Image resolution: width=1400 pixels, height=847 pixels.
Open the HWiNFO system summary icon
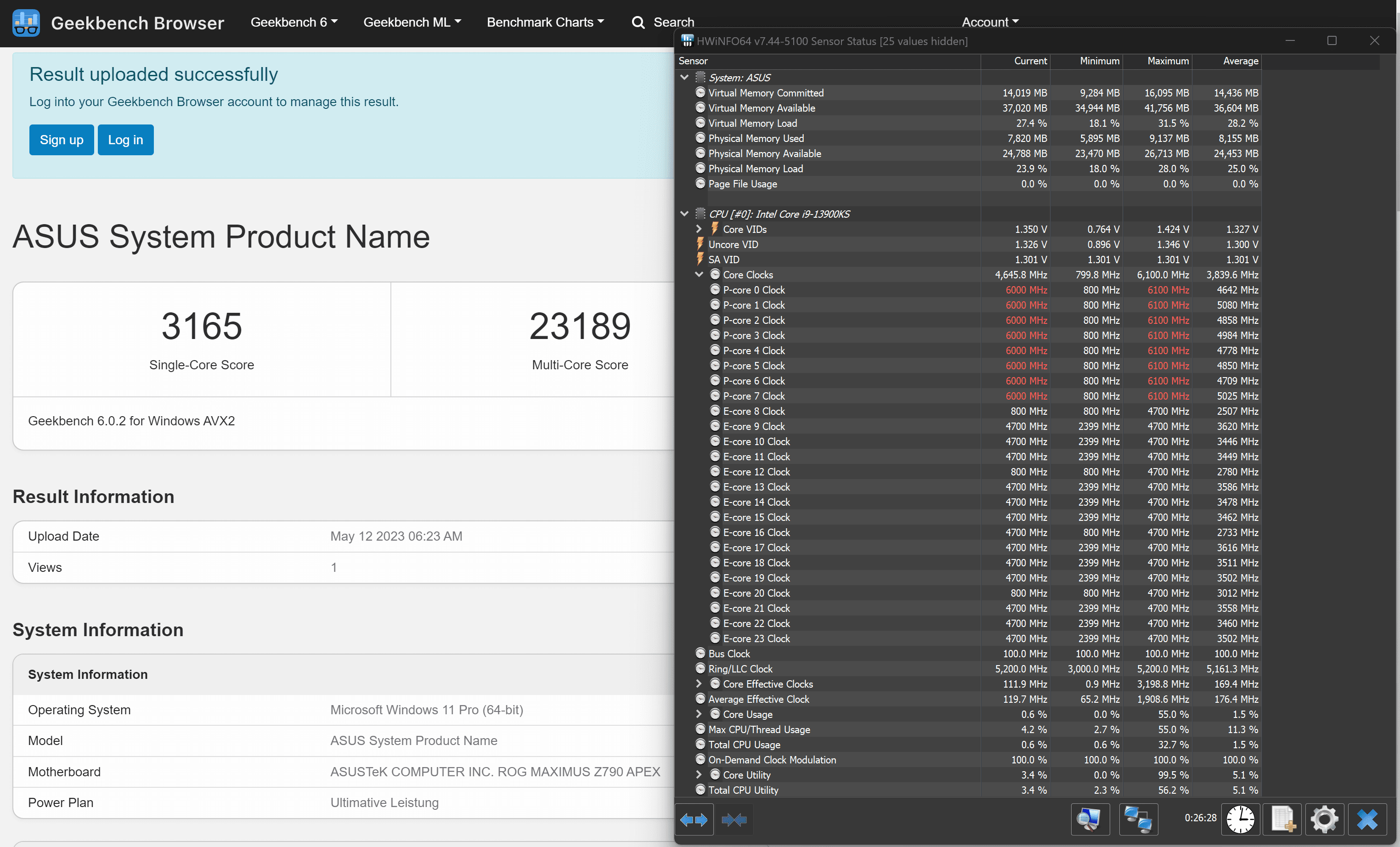pos(1089,819)
